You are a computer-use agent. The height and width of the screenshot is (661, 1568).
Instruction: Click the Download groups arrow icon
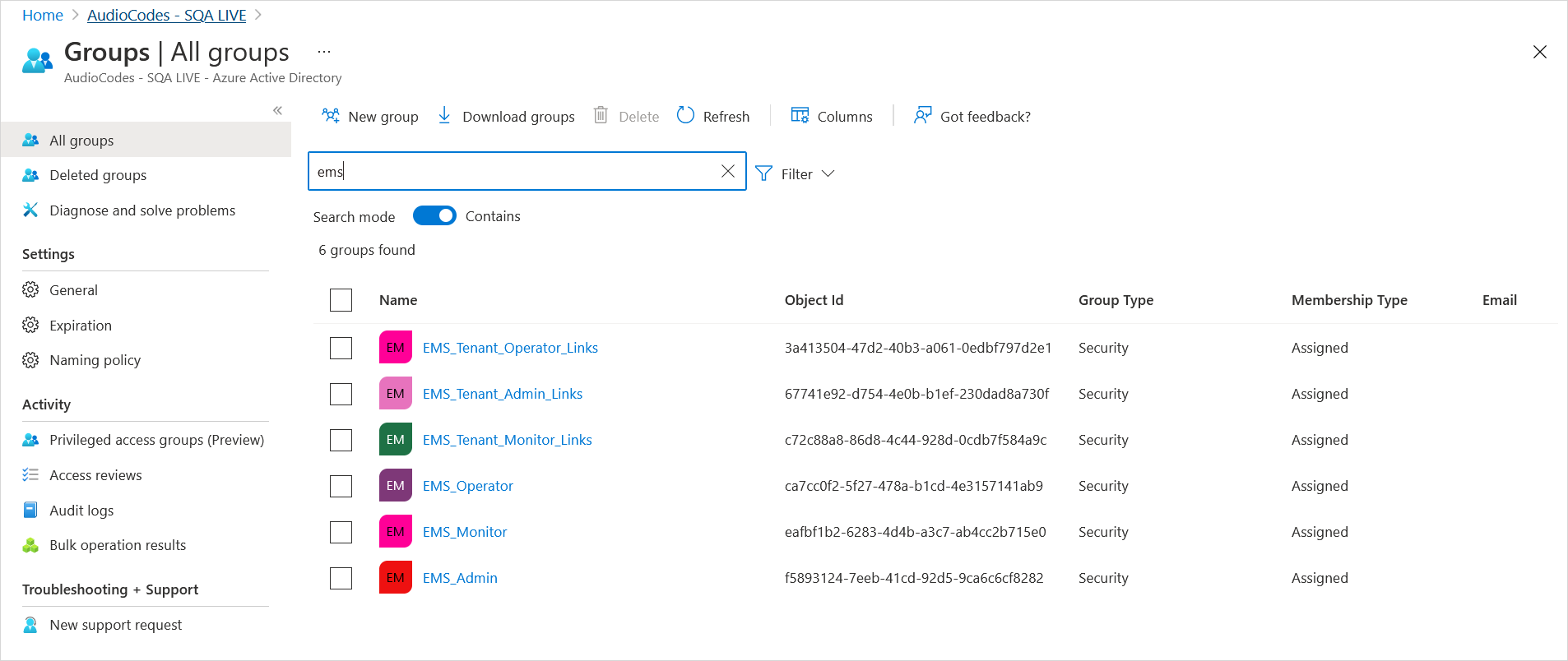click(x=444, y=115)
